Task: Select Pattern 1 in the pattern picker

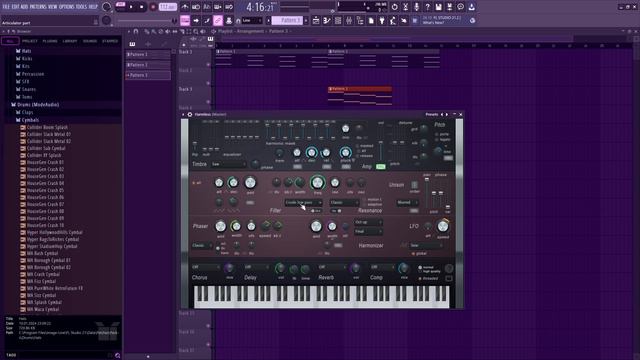Action: 148,54
